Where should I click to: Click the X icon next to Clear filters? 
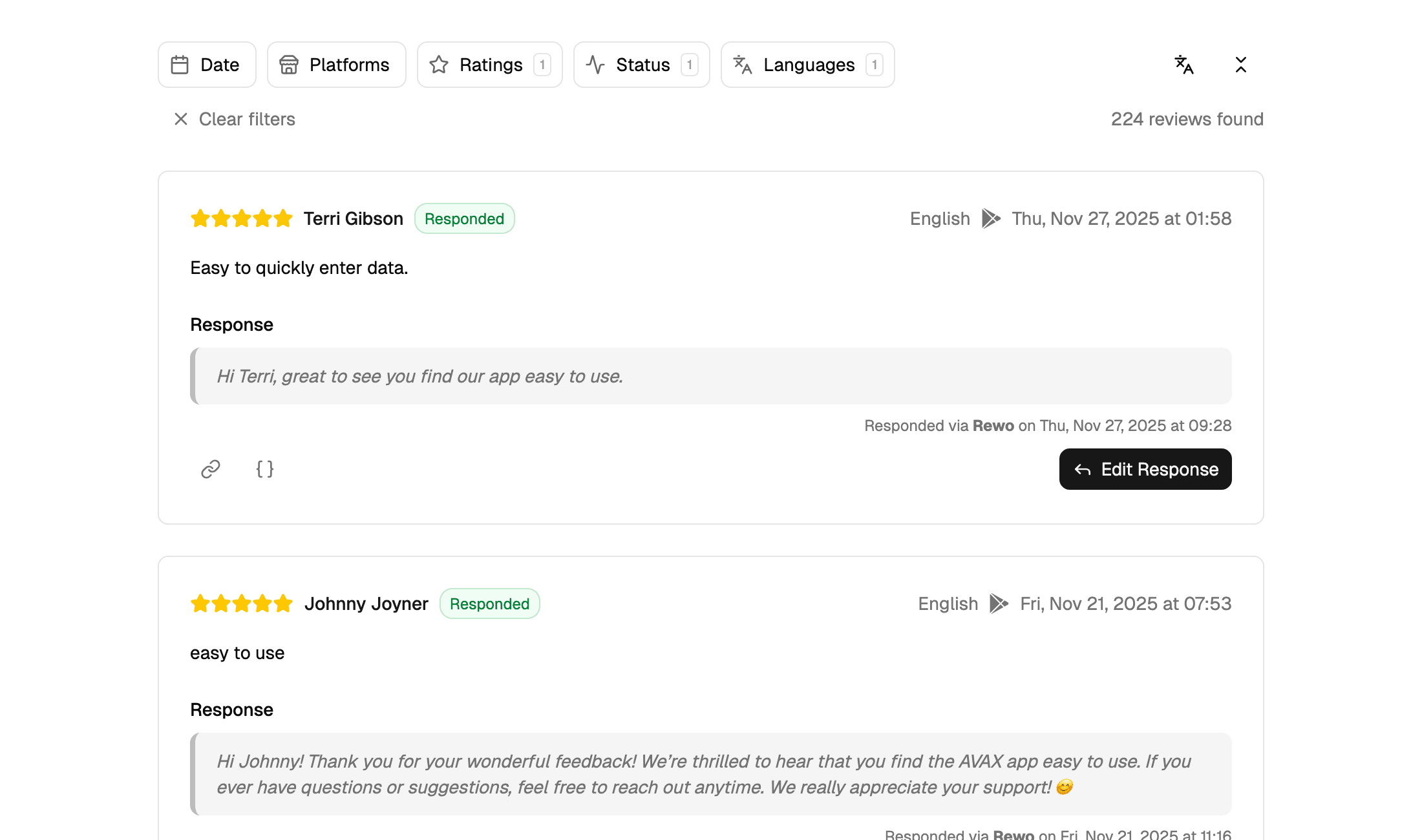pyautogui.click(x=180, y=119)
